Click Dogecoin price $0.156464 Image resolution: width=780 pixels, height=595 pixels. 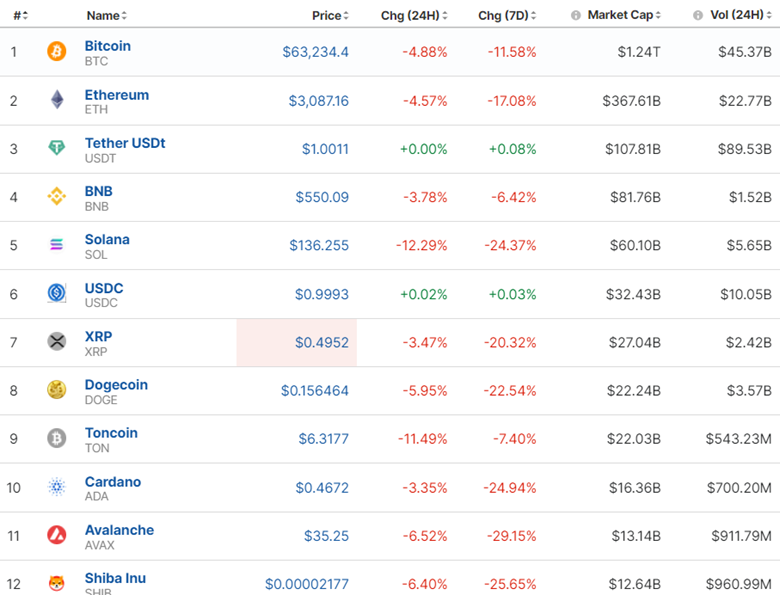(x=315, y=391)
